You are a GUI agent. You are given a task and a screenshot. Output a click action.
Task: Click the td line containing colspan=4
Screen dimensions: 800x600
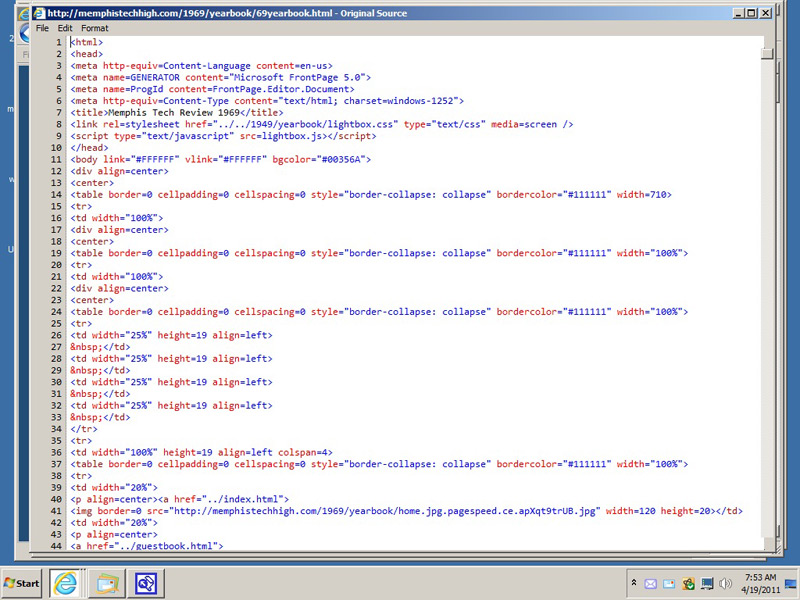(202, 453)
